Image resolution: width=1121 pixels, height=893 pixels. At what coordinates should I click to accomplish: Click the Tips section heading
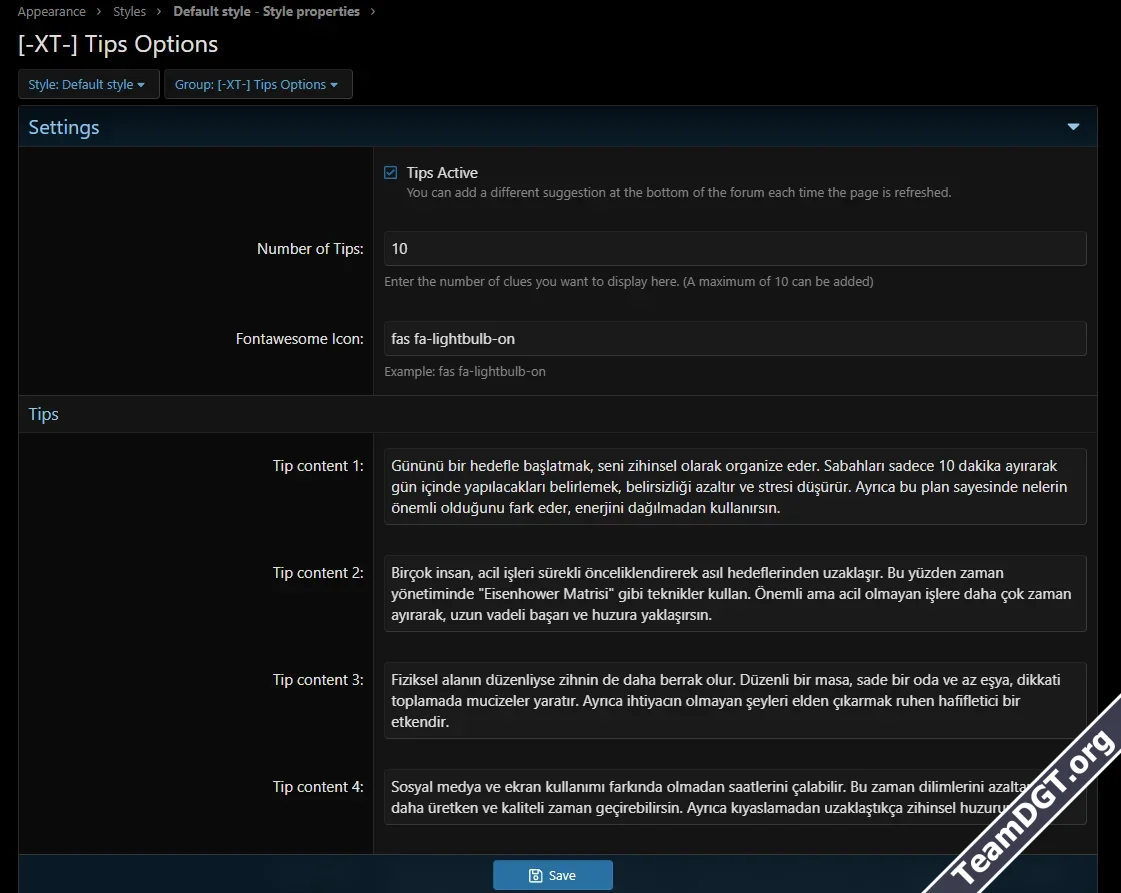click(44, 414)
